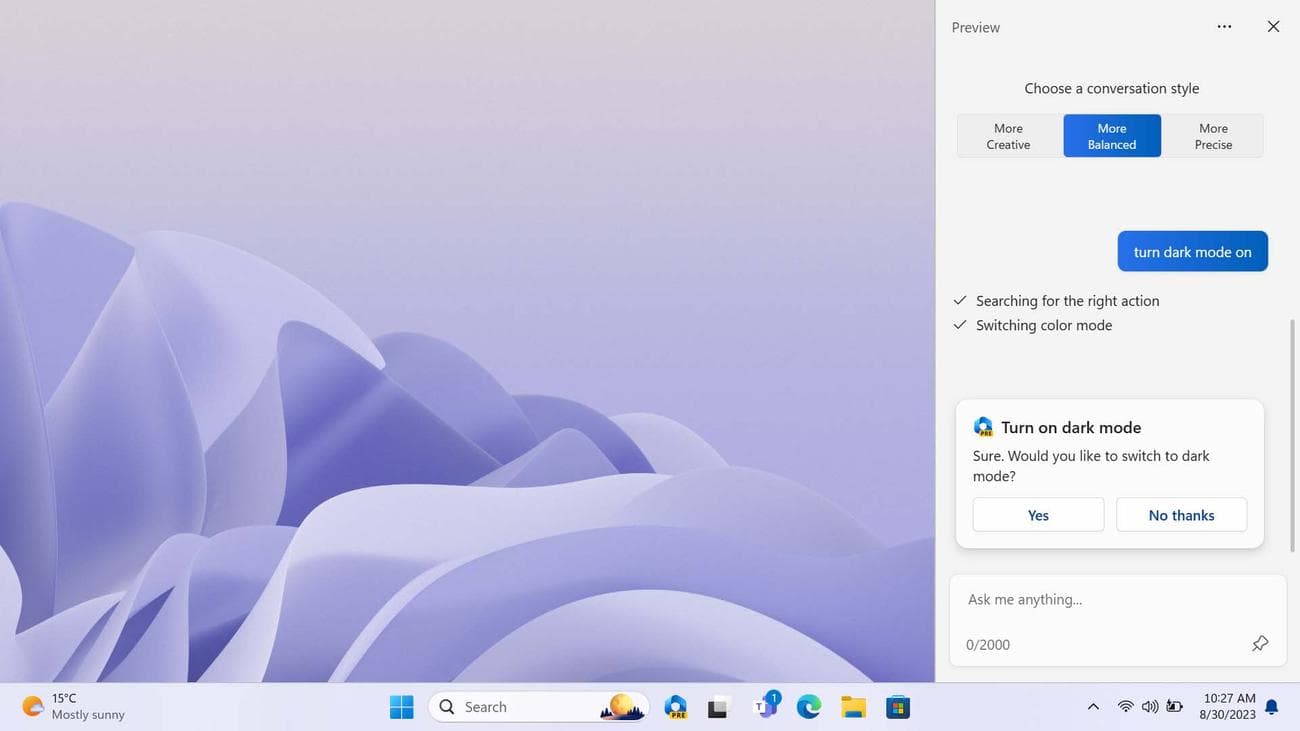
Task: Open the notification bell in the system tray
Action: point(1268,706)
